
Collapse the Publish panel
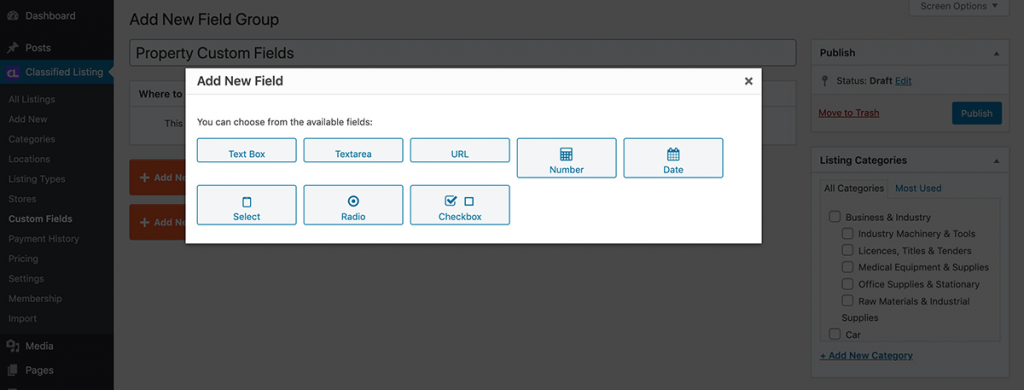(996, 53)
